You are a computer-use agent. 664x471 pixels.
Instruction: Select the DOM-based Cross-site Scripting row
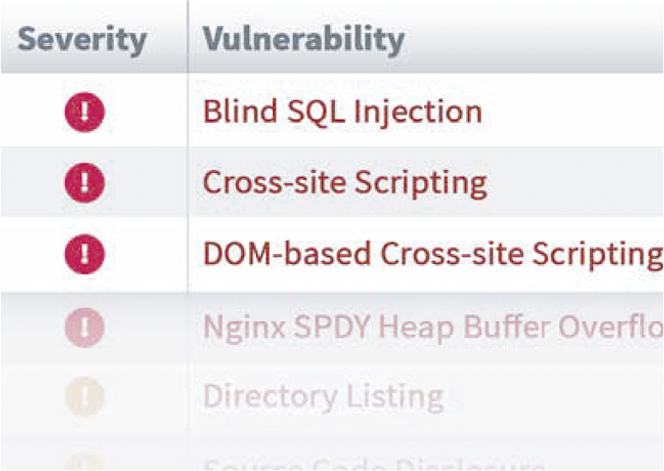coord(332,254)
